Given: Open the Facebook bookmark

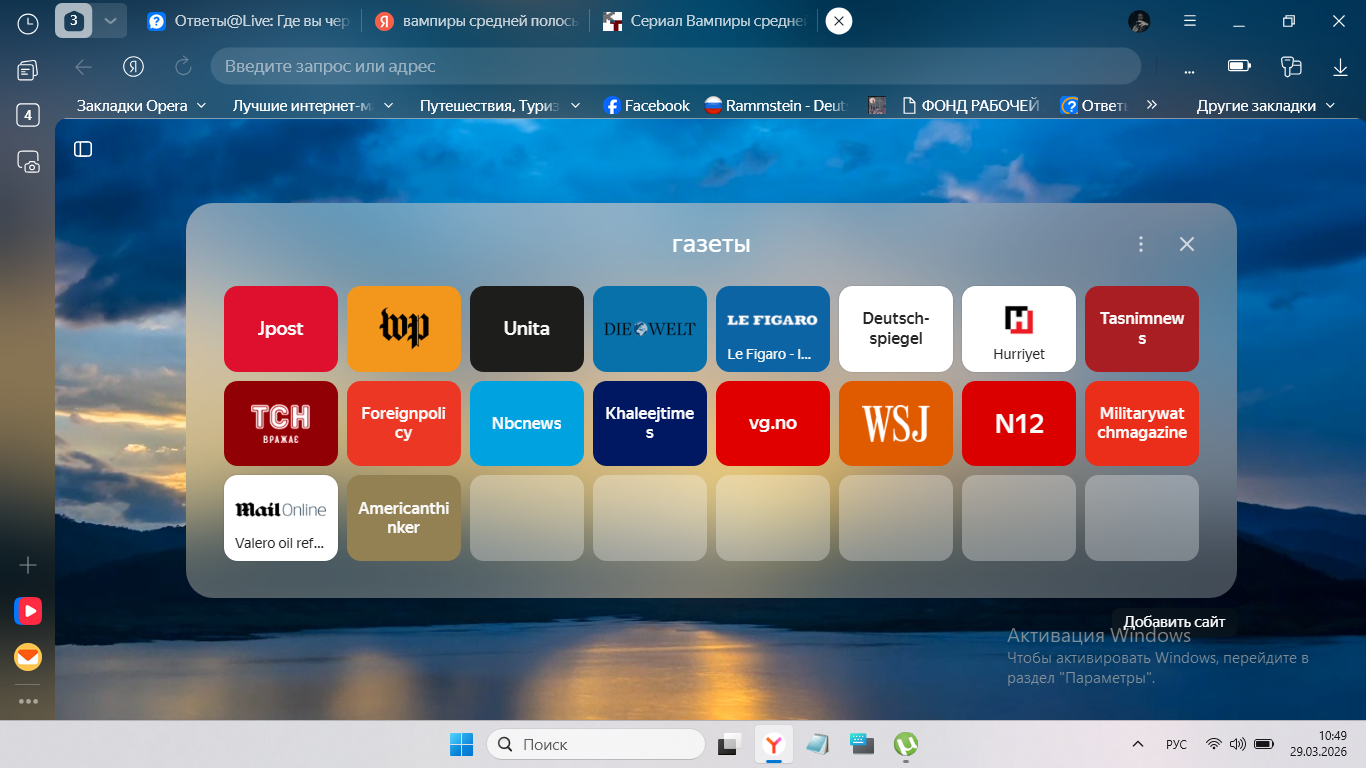Looking at the screenshot, I should pos(647,105).
